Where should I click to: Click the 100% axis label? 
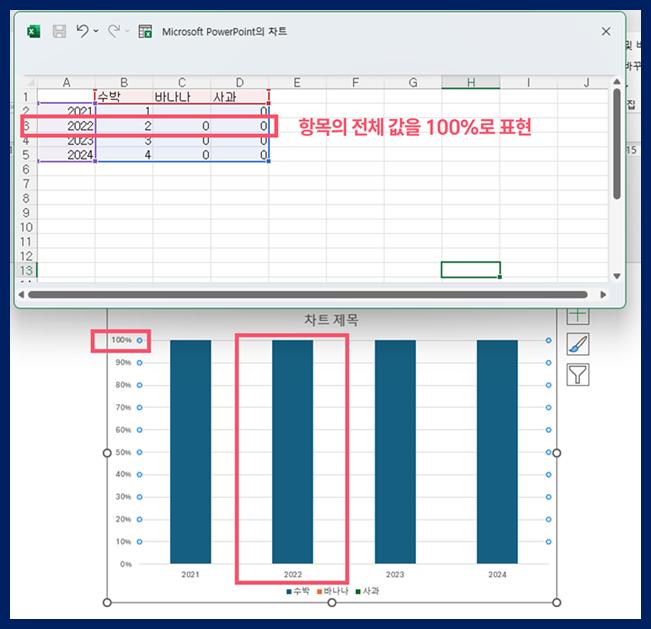121,340
